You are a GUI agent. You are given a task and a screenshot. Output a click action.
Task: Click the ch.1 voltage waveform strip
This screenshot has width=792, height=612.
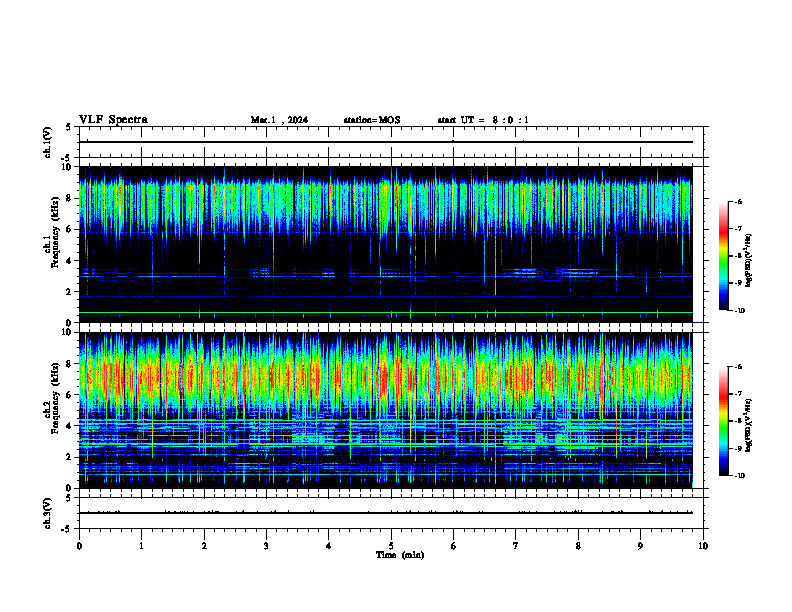tap(391, 142)
